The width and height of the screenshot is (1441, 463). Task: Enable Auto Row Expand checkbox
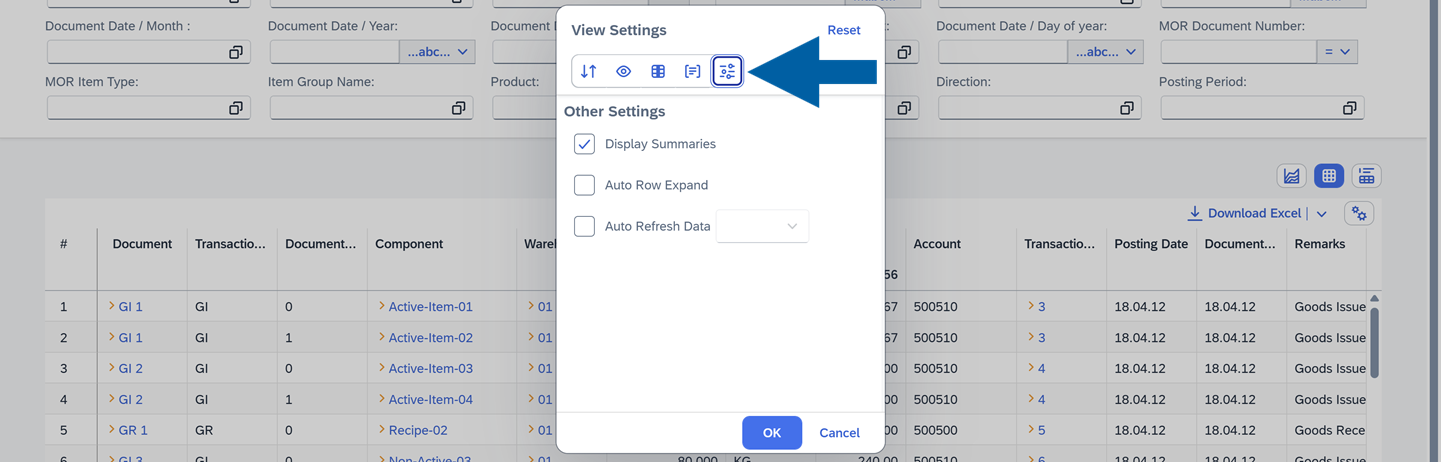tap(584, 185)
